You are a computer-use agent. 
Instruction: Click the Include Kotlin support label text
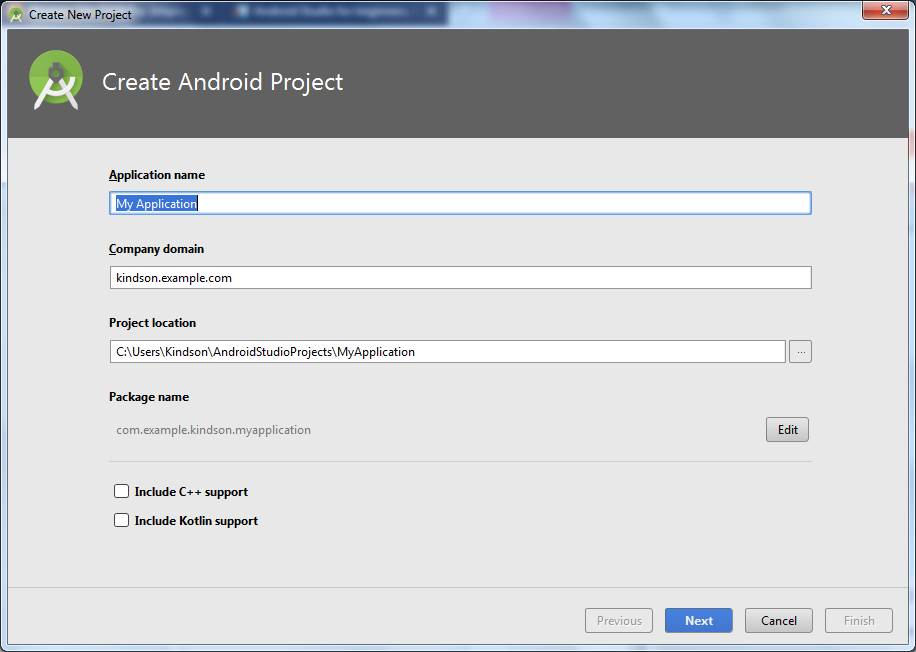(x=196, y=521)
